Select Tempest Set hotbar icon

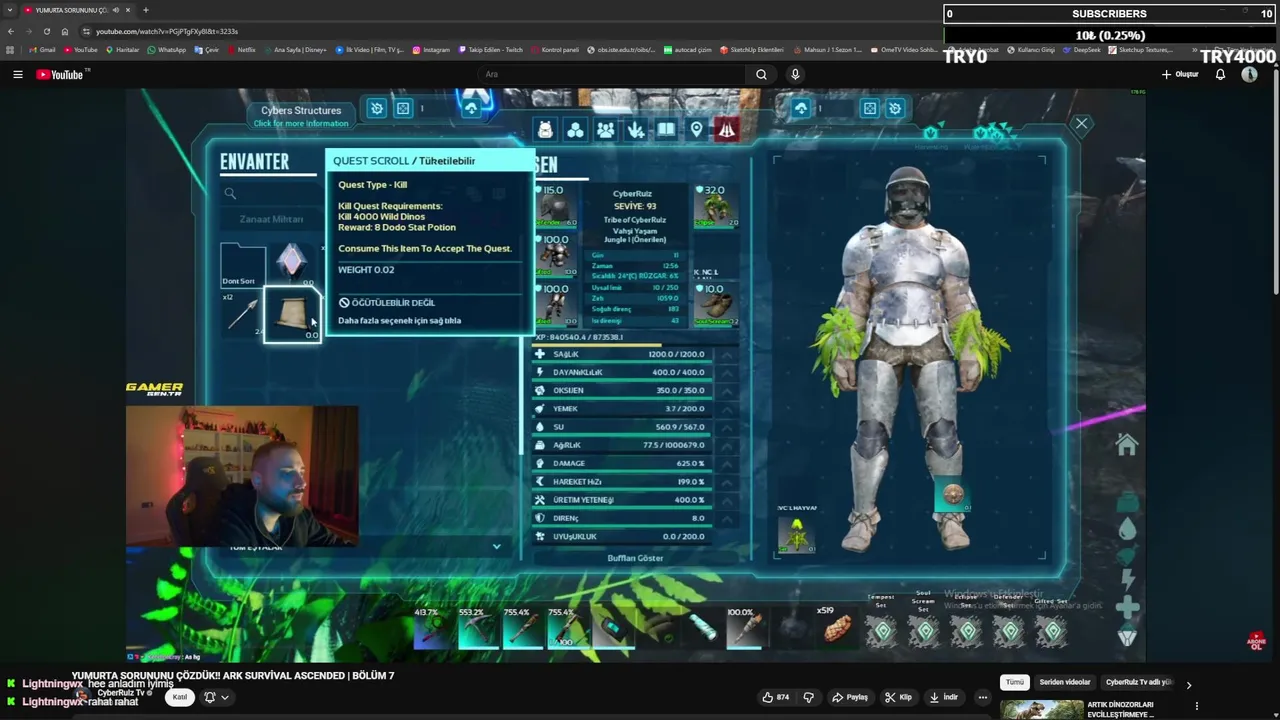(x=881, y=631)
